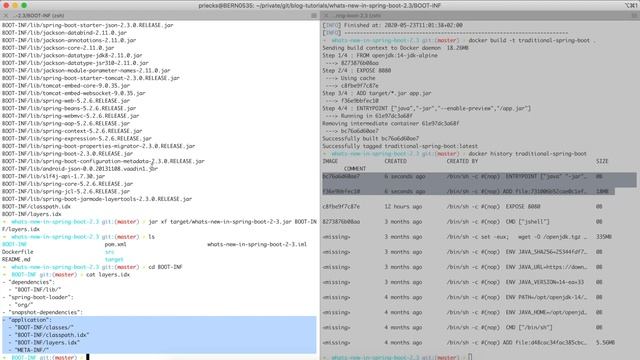Click the 'BOOT-INF/classpath.idx' output line
The image size is (640, 360).
tap(36, 206)
